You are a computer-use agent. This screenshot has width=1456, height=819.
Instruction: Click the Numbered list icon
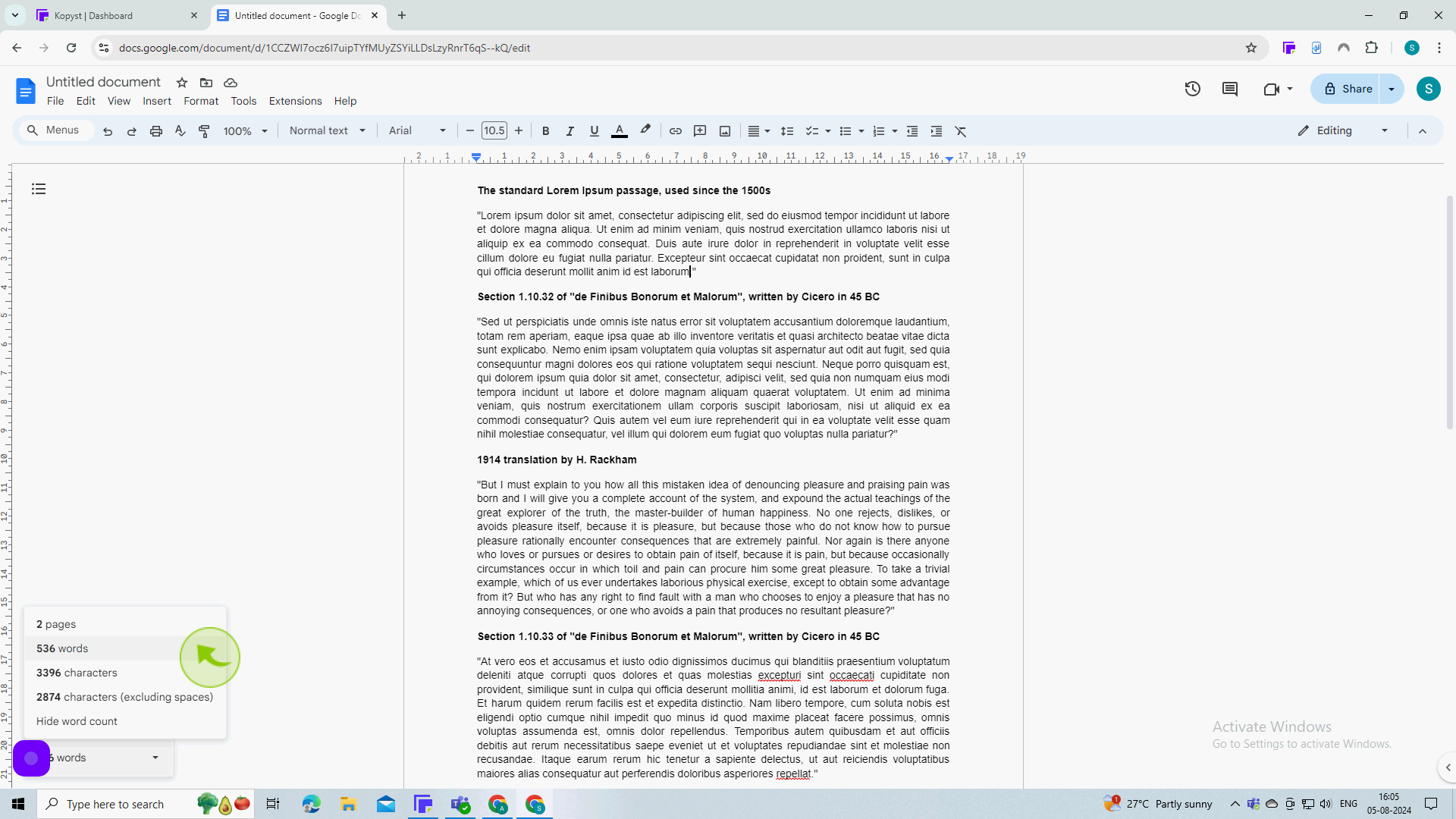pos(878,131)
